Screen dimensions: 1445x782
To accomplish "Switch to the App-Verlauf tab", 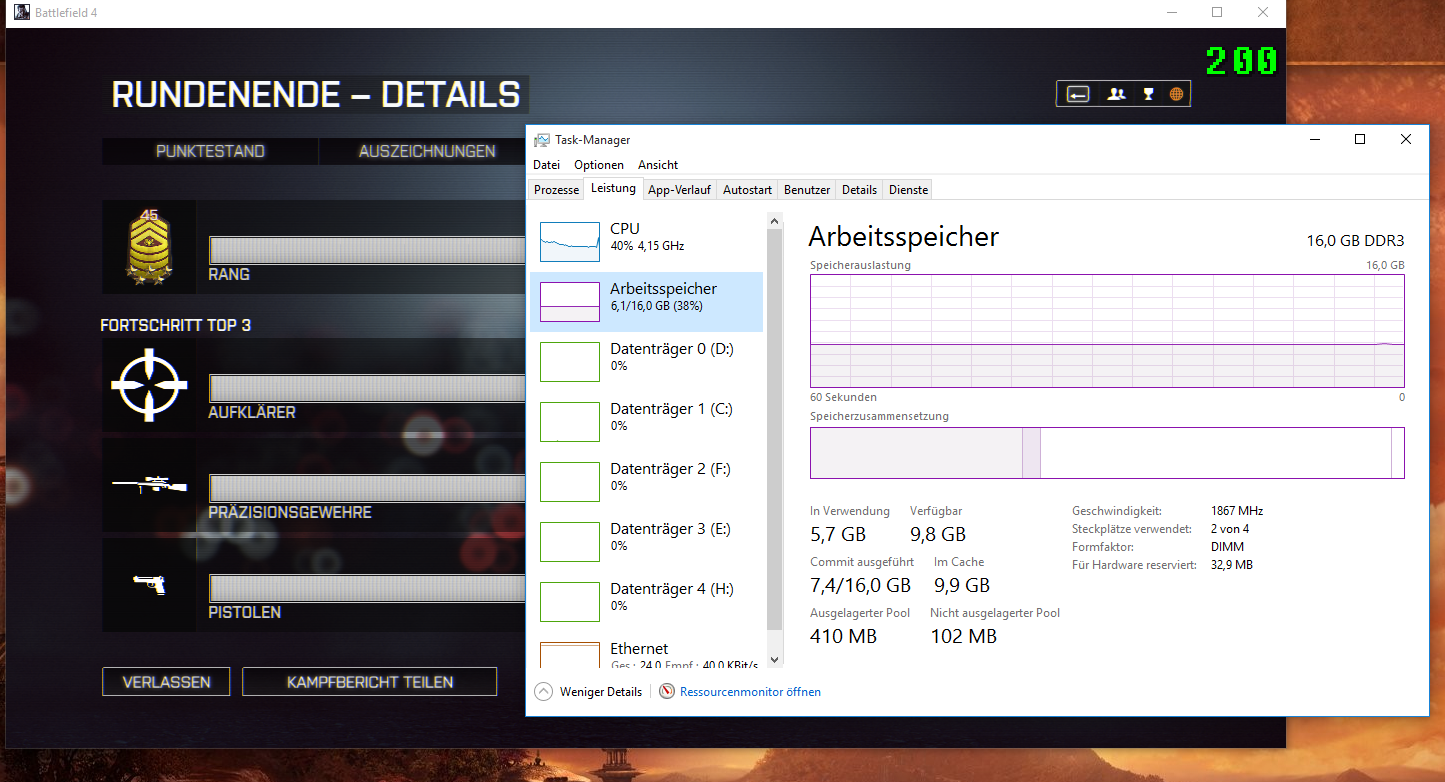I will pos(679,190).
